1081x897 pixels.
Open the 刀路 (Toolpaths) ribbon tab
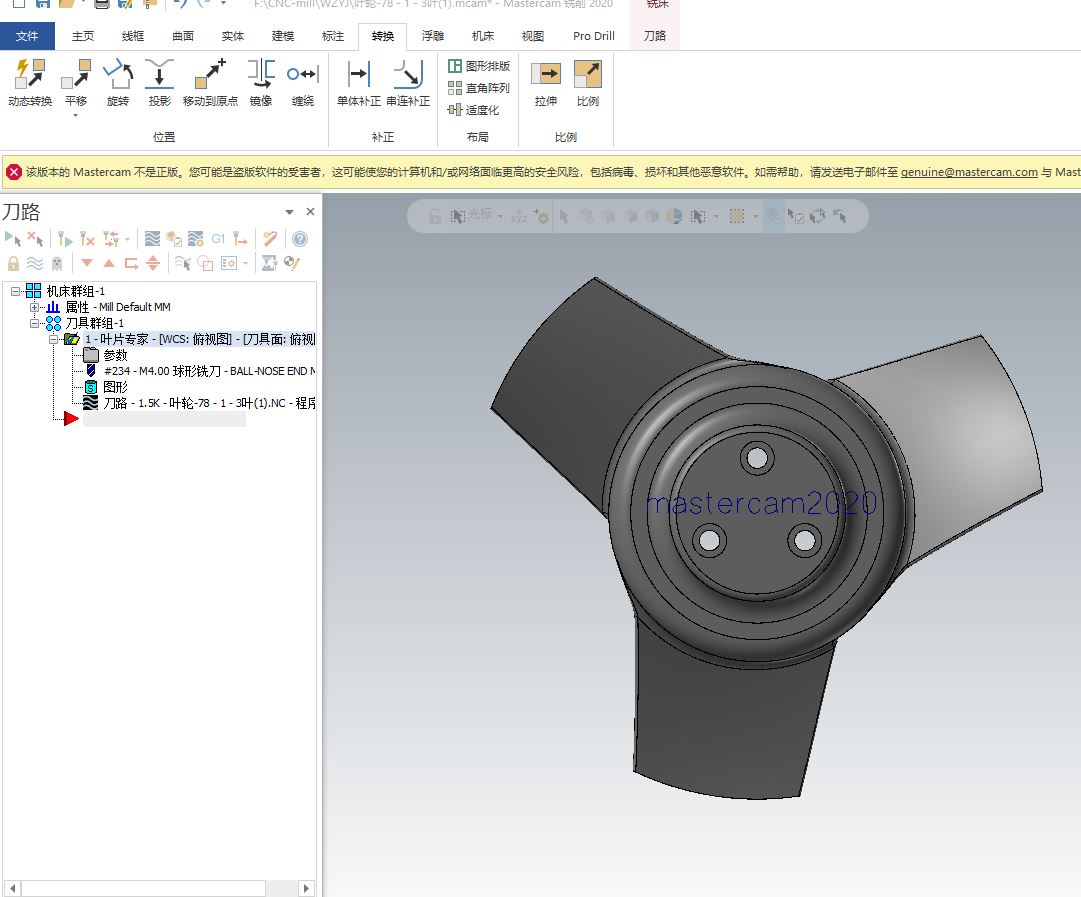coord(654,36)
